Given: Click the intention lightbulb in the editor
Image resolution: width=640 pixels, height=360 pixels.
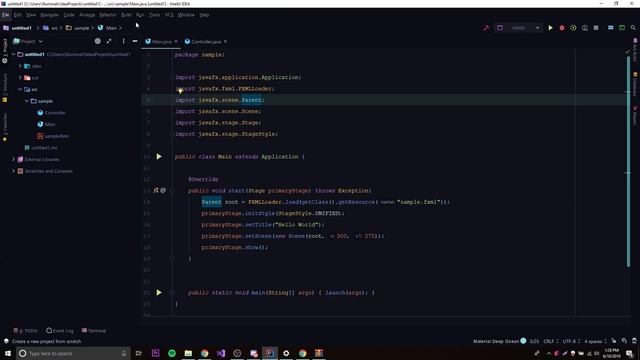Looking at the screenshot, I should point(180,91).
